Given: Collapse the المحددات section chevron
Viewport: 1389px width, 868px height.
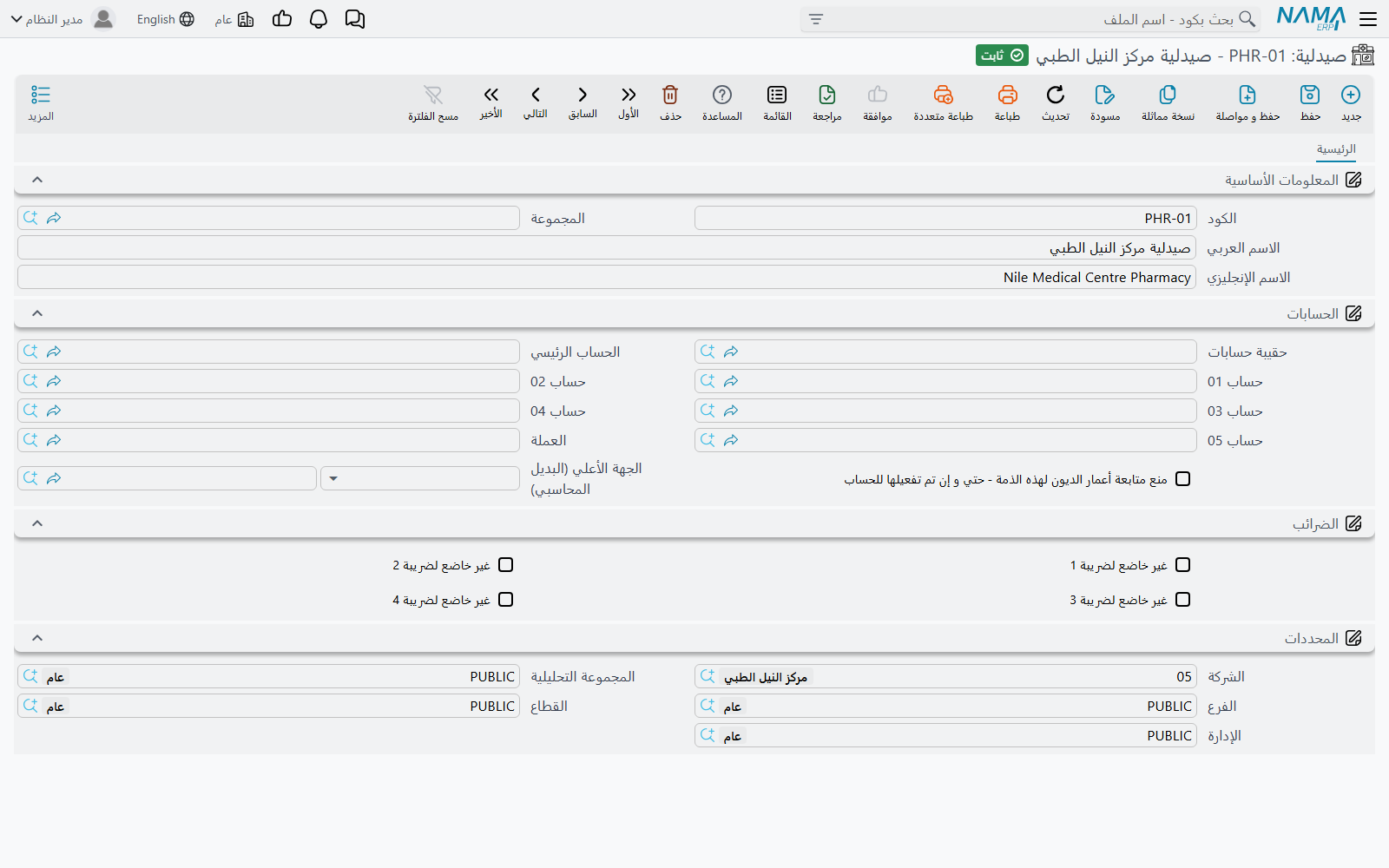Looking at the screenshot, I should coord(37,638).
